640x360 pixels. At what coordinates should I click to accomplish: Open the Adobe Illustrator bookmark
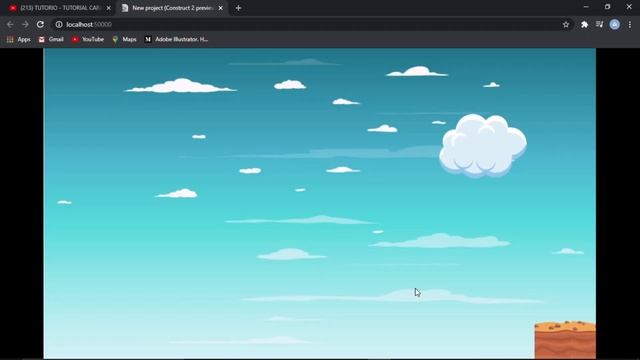pos(176,39)
